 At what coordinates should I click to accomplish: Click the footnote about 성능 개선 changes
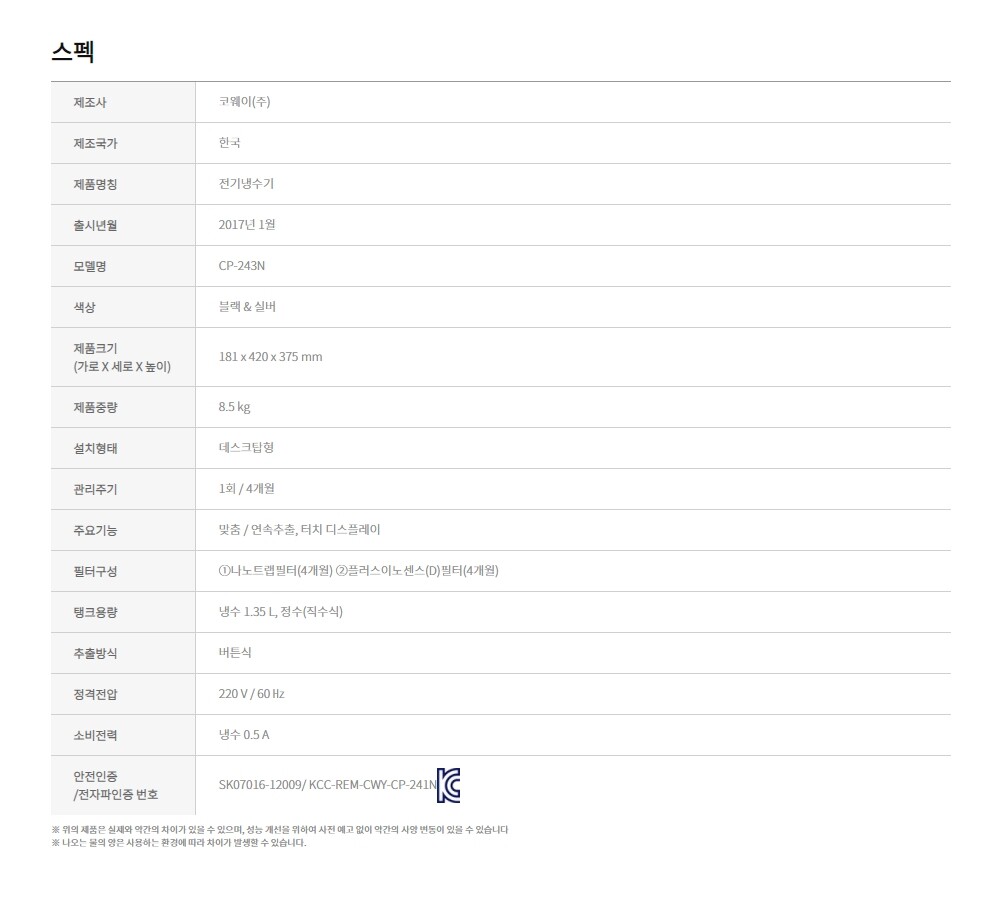click(x=280, y=829)
